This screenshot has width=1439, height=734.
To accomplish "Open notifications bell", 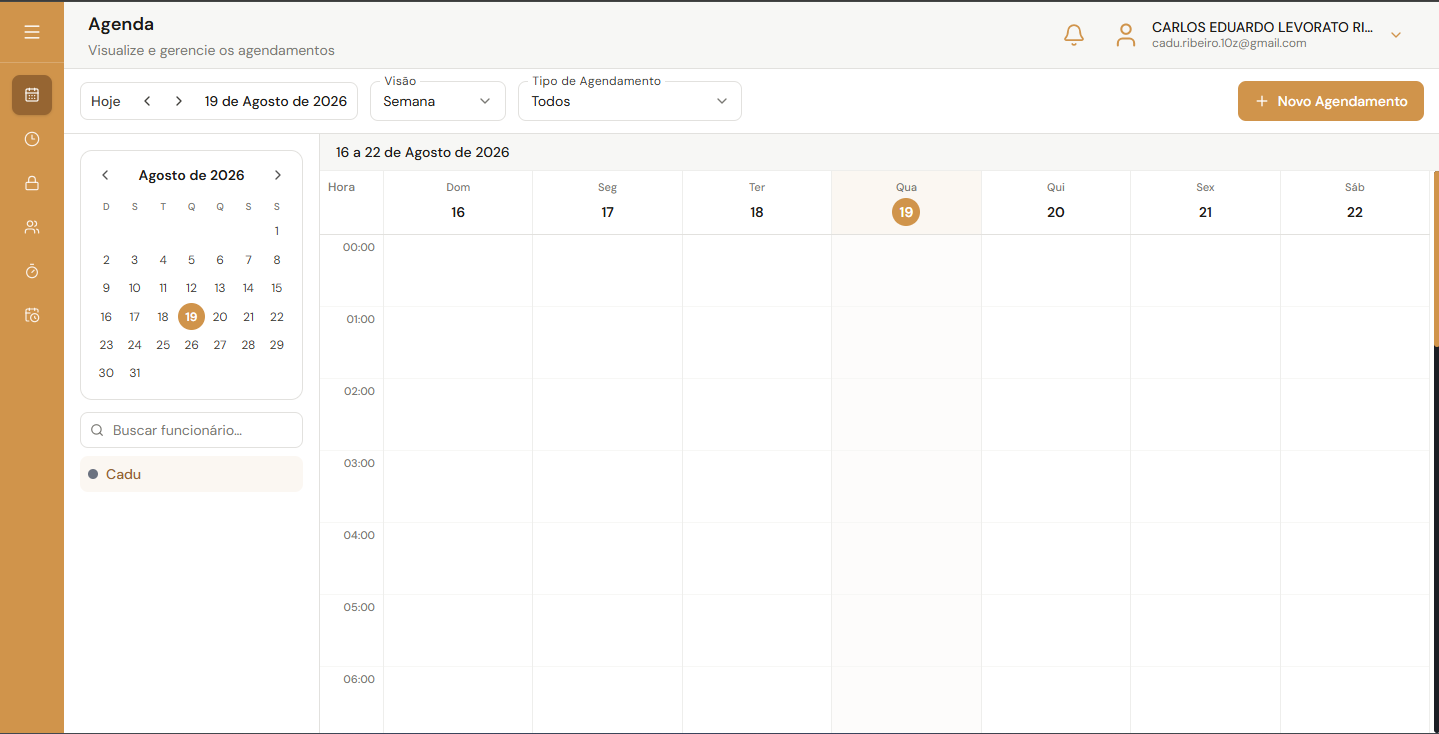I will tap(1074, 35).
